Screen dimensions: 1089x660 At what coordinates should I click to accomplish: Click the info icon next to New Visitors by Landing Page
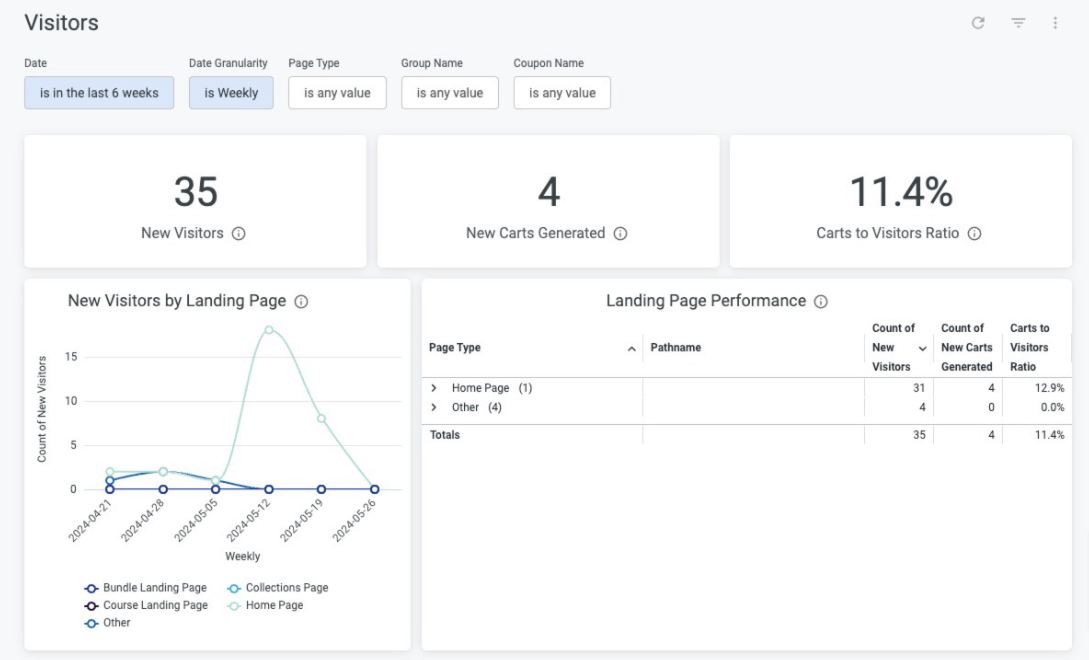tap(303, 300)
